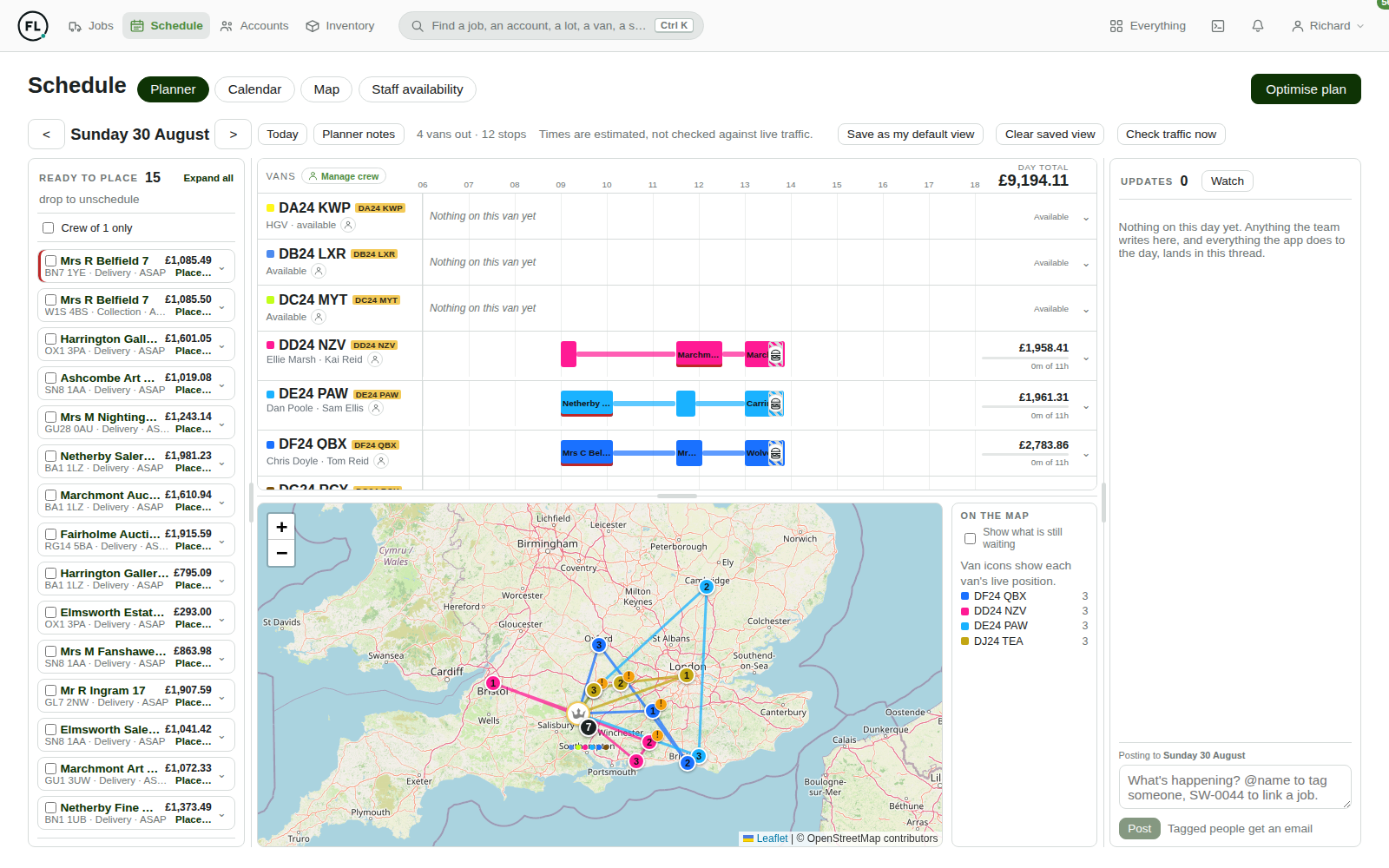The height and width of the screenshot is (868, 1389).
Task: Select the Netherby Fine job checkbox
Action: (x=51, y=807)
